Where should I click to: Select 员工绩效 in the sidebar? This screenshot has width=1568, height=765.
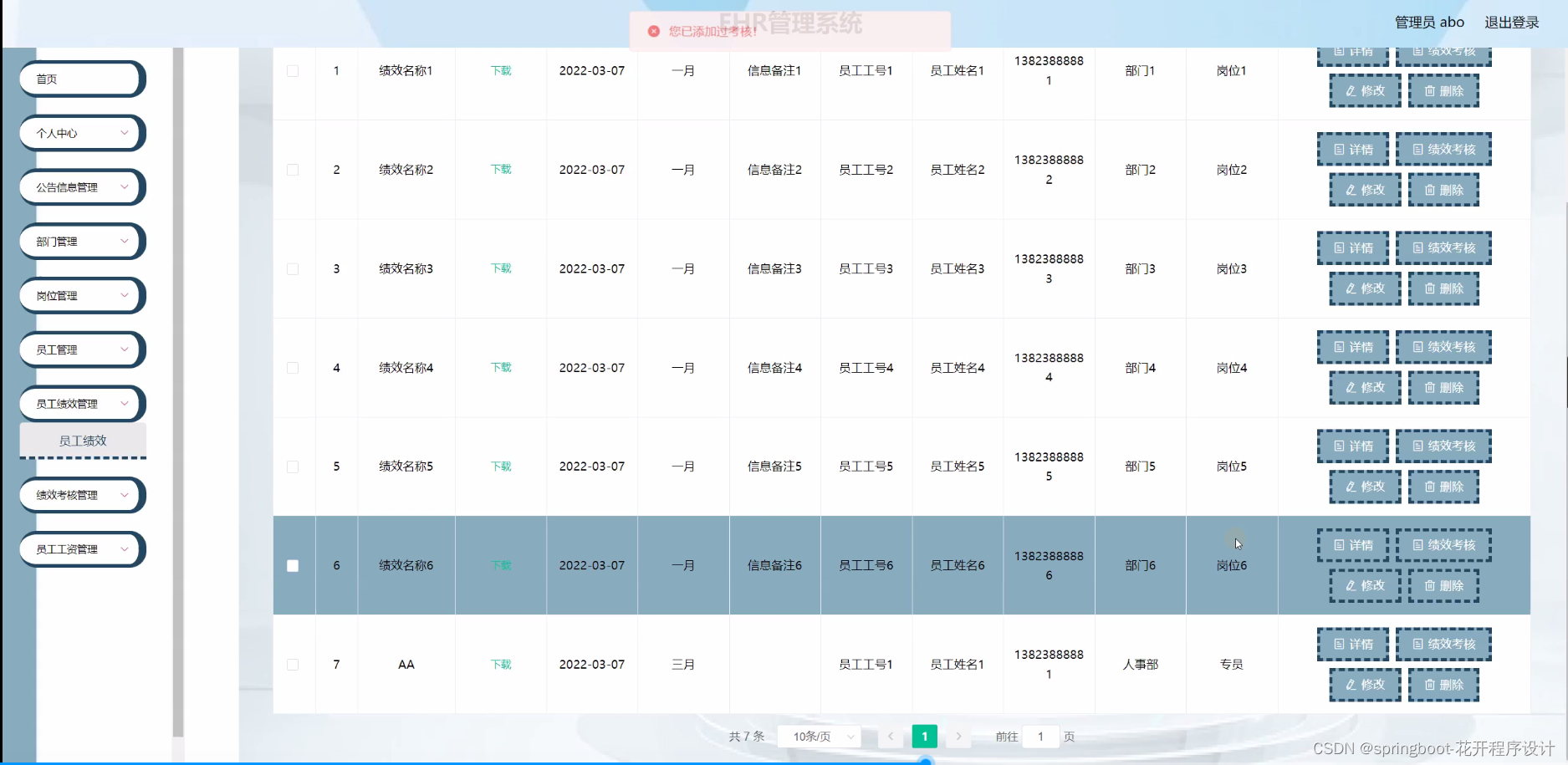click(82, 440)
